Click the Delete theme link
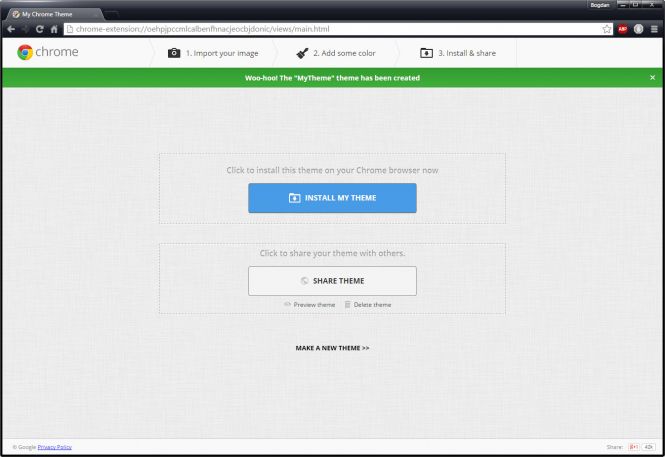 372,305
